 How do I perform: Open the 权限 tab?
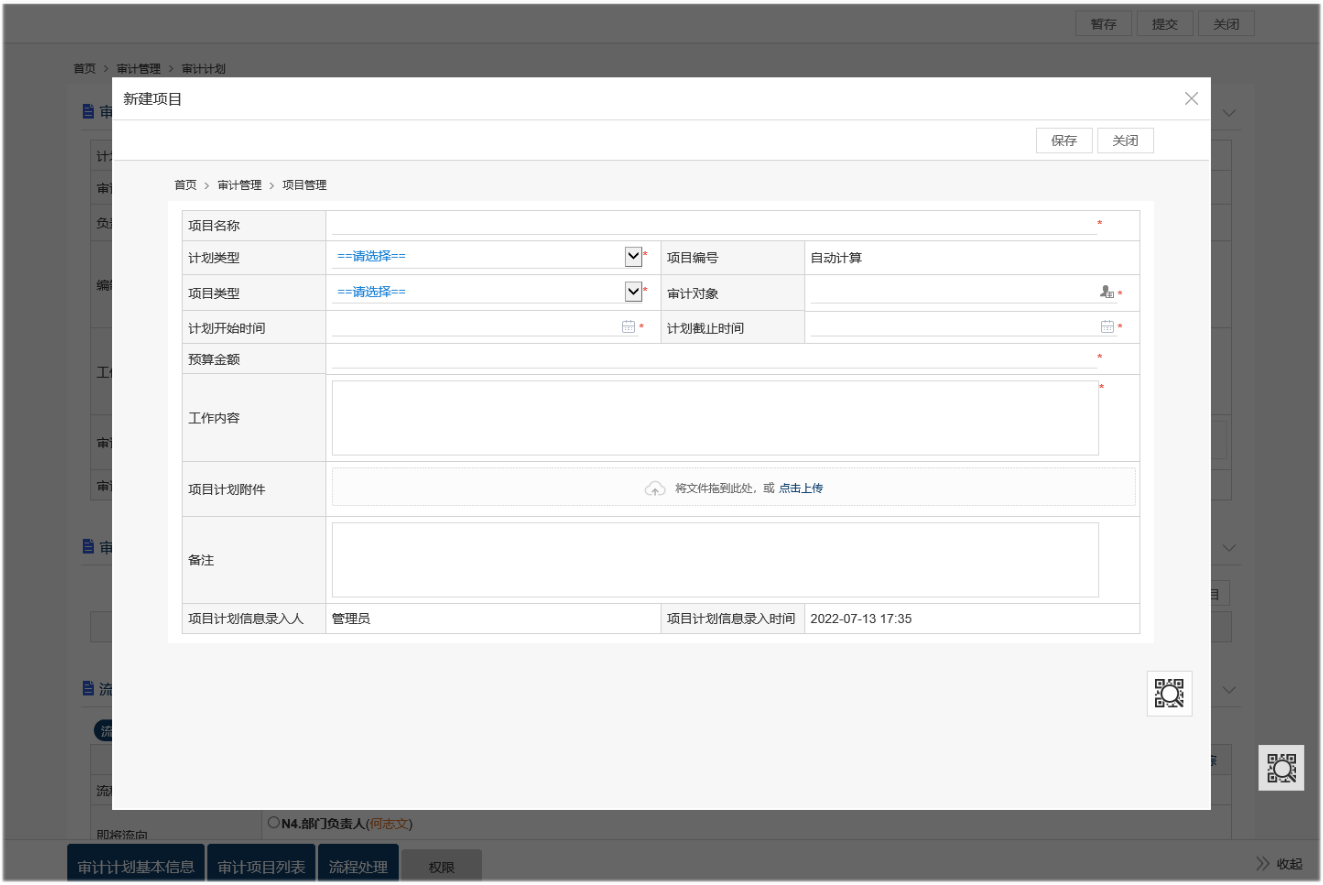pos(441,867)
